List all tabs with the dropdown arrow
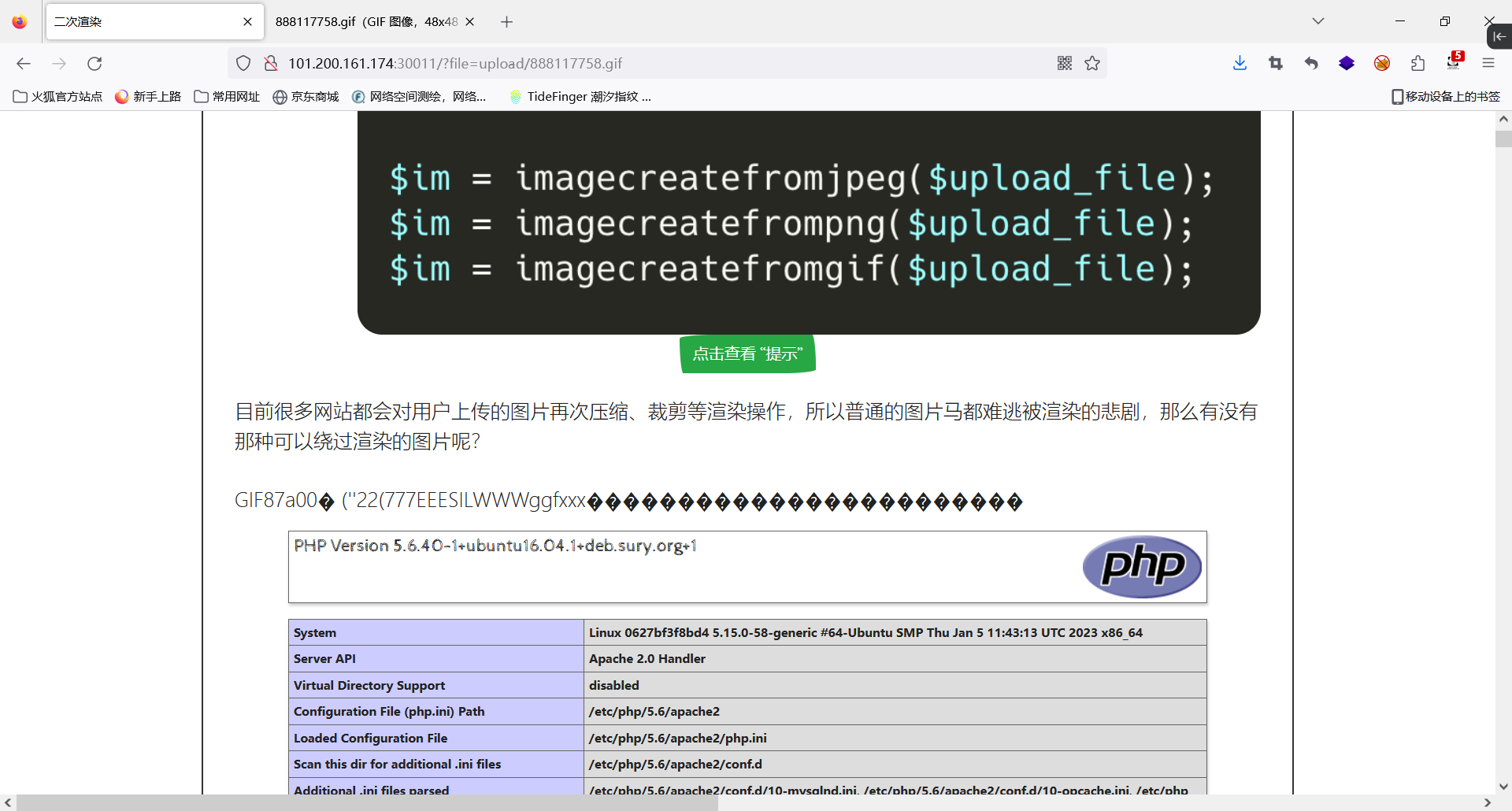Image resolution: width=1512 pixels, height=811 pixels. (1318, 21)
